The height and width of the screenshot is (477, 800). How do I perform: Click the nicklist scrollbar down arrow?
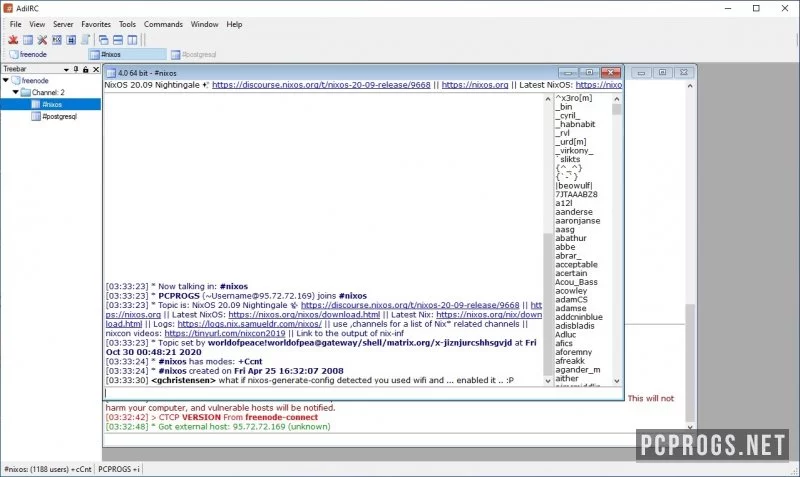616,381
